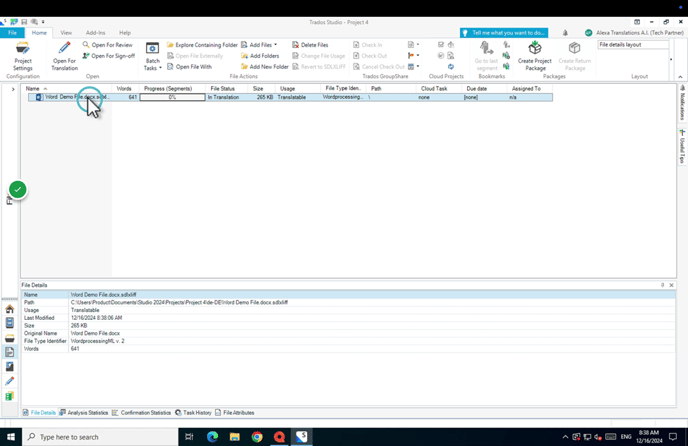Click the Trados Studio taskbar icon
688x446 pixels.
(x=302, y=437)
